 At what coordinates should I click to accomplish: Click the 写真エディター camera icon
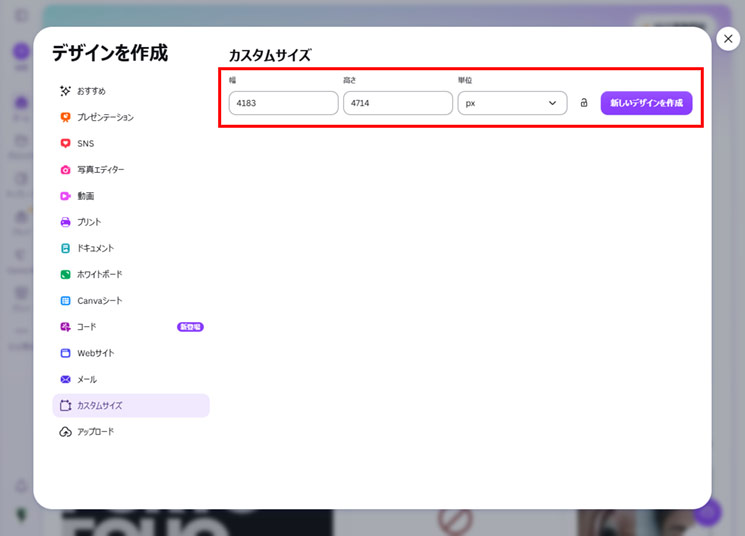coord(66,170)
